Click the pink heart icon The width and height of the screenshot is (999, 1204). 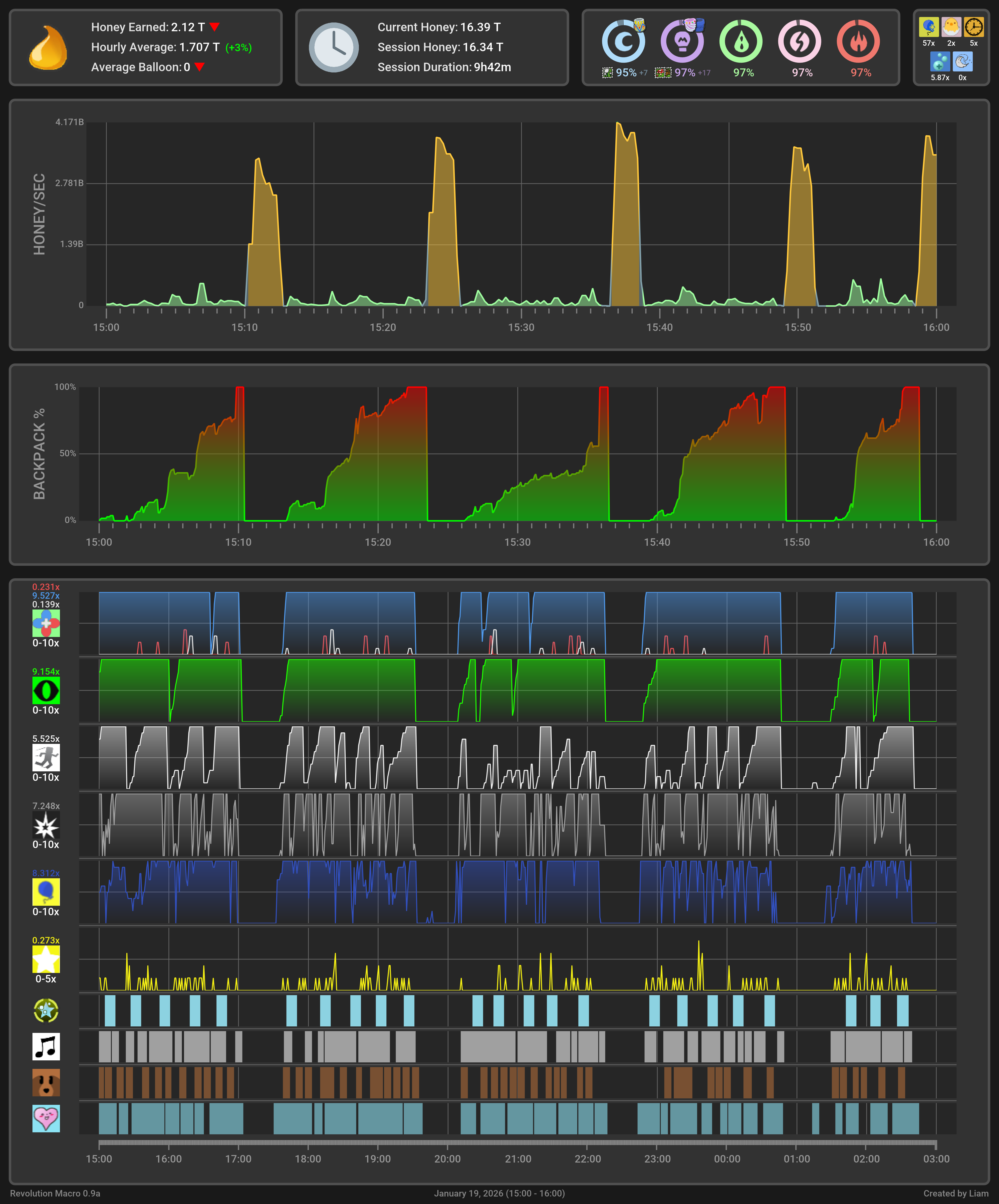[x=46, y=1118]
